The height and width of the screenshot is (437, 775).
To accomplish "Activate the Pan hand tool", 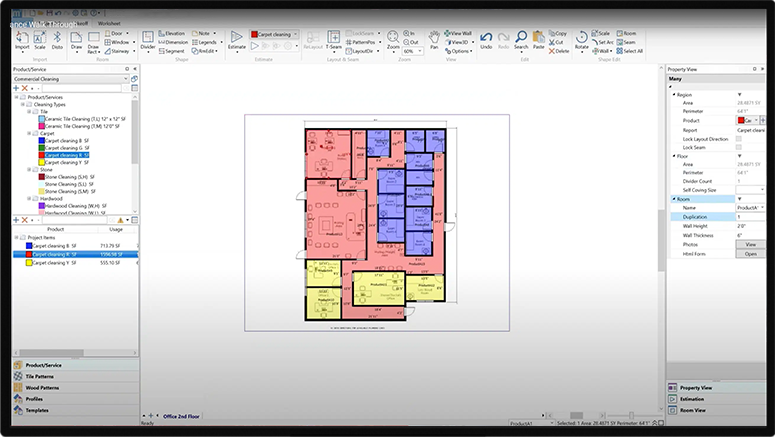I will 433,38.
